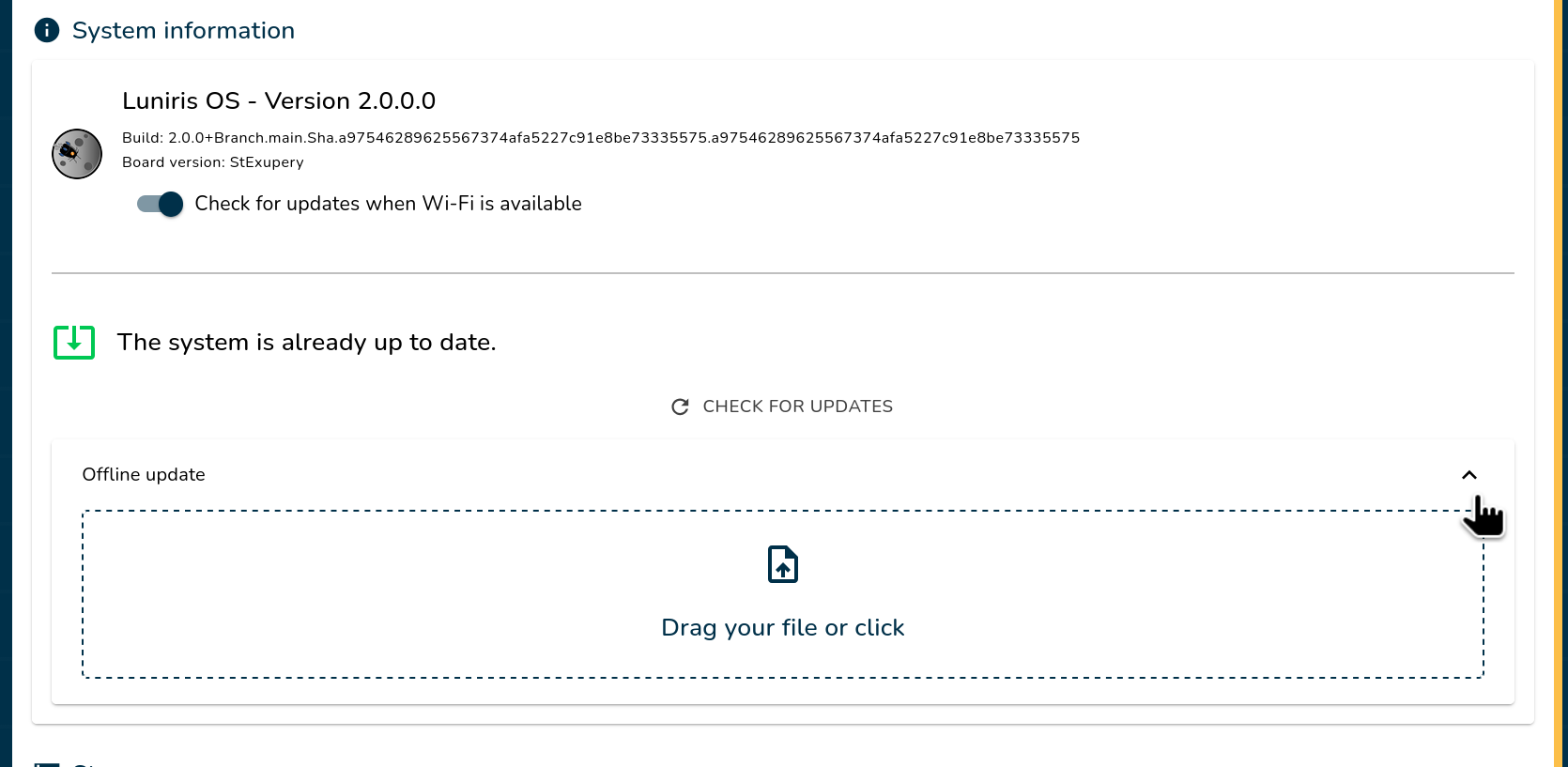Click the green system update status icon
Viewport: 1568px width, 767px height.
pyautogui.click(x=74, y=343)
